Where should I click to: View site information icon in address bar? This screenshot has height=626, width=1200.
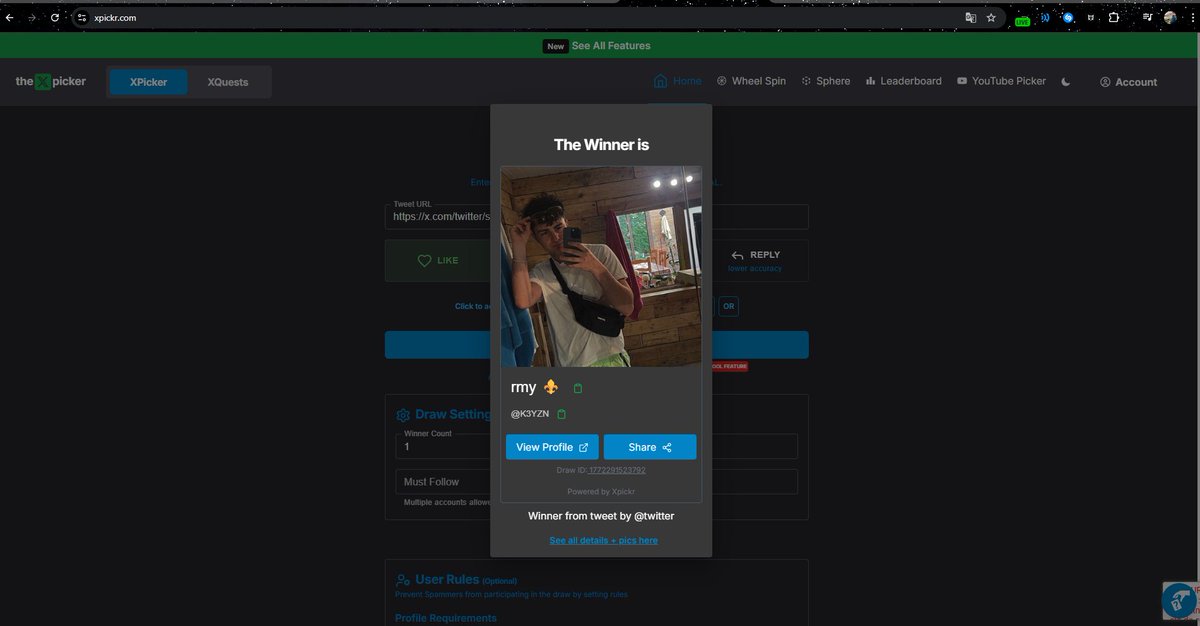[x=82, y=18]
